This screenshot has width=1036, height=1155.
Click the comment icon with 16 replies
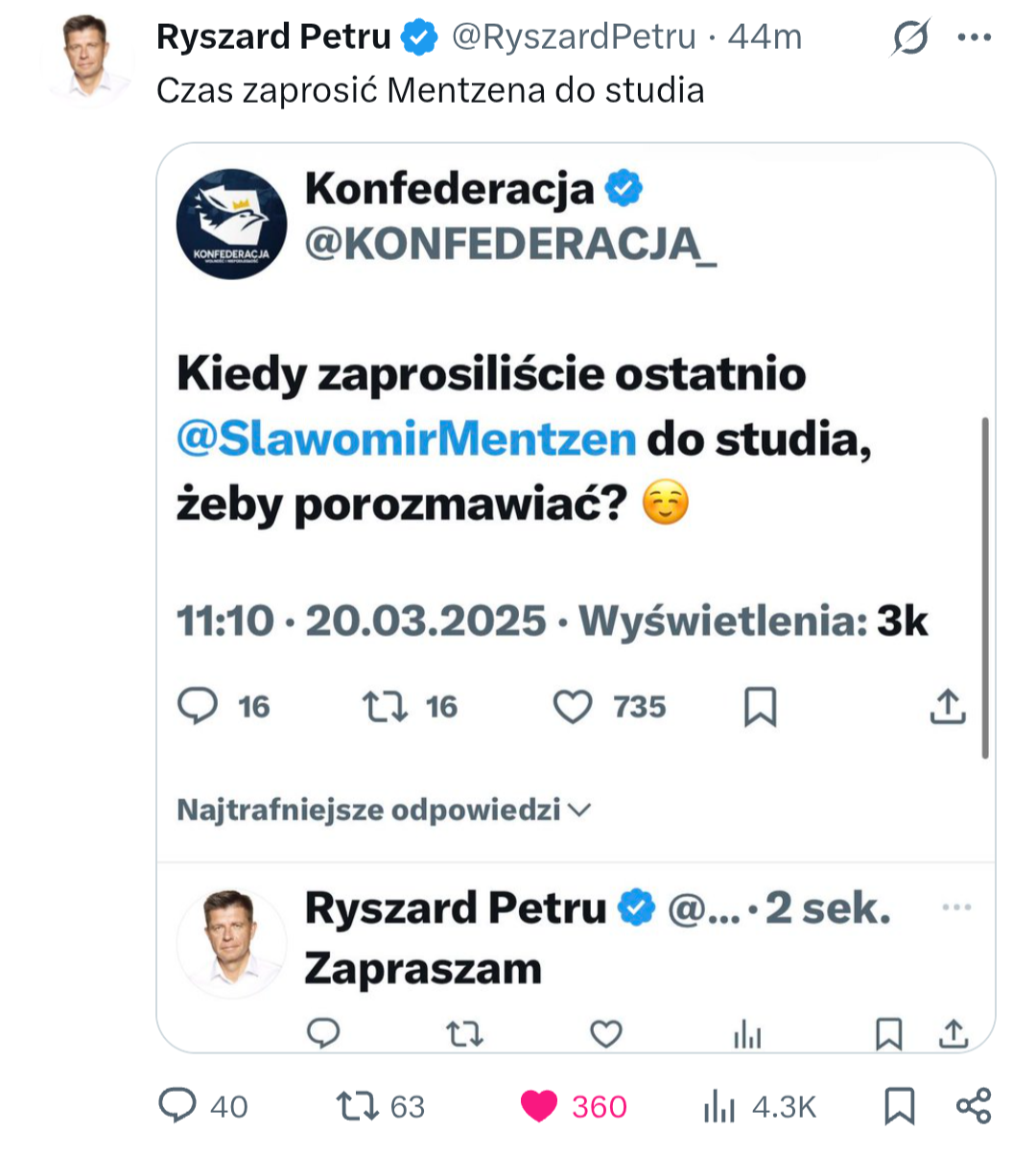[x=198, y=706]
